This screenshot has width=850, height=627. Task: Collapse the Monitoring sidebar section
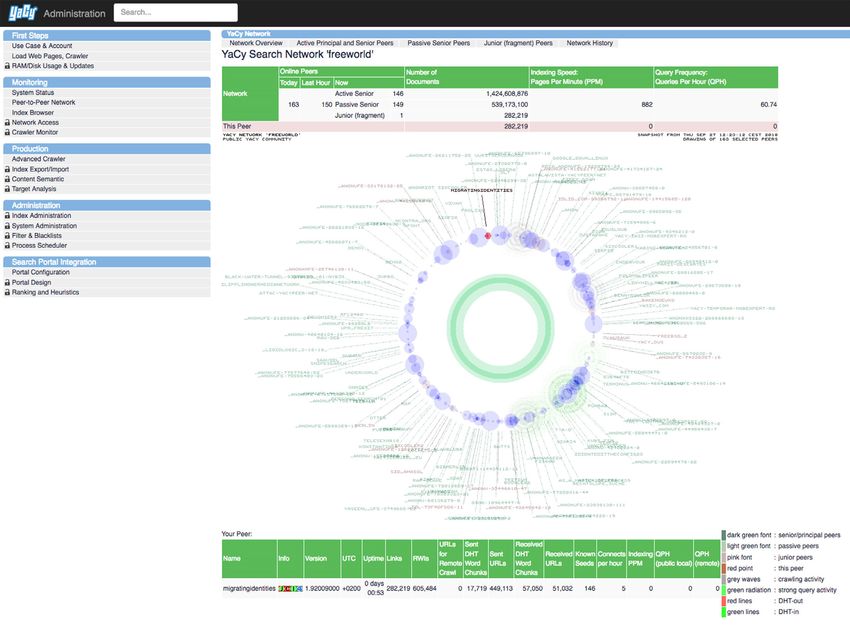tap(107, 82)
